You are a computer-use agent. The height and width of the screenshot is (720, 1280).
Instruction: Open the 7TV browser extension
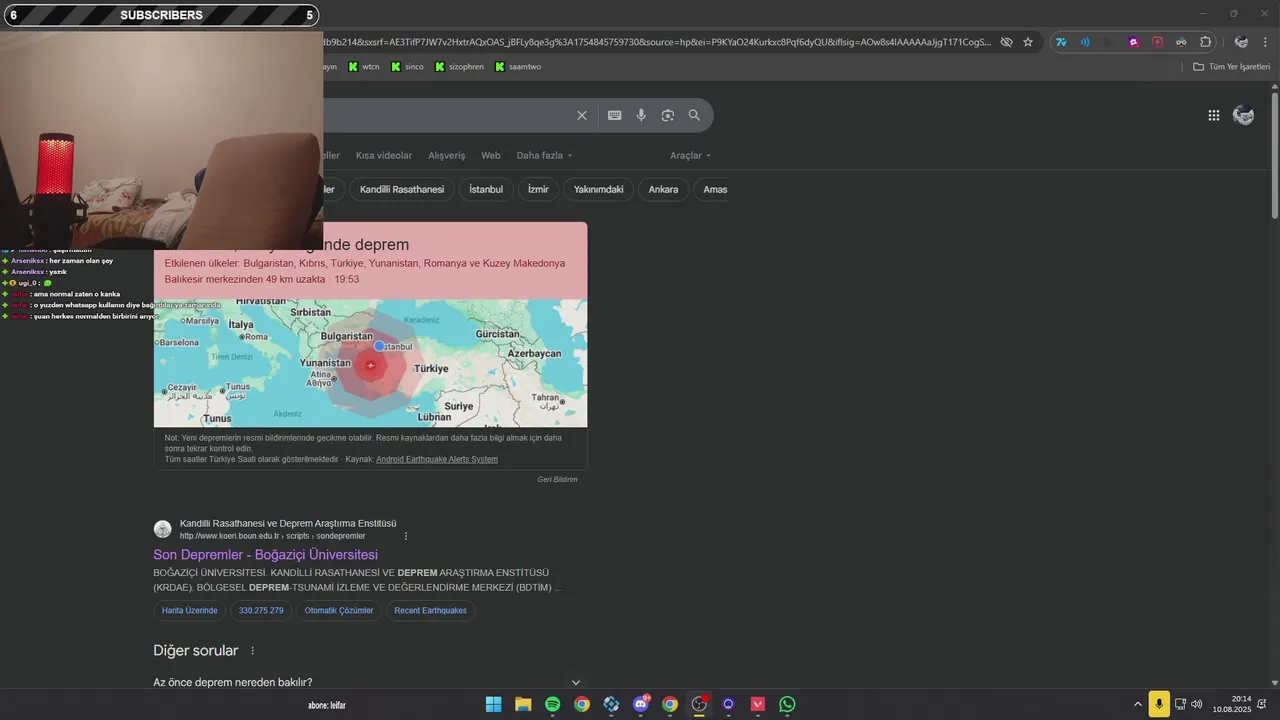pos(1061,42)
